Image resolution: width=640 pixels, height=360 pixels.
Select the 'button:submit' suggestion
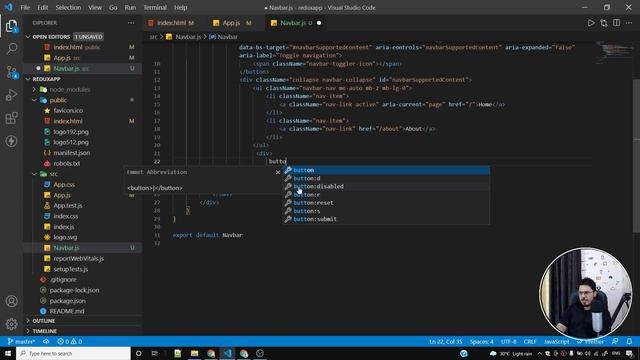[x=386, y=219]
